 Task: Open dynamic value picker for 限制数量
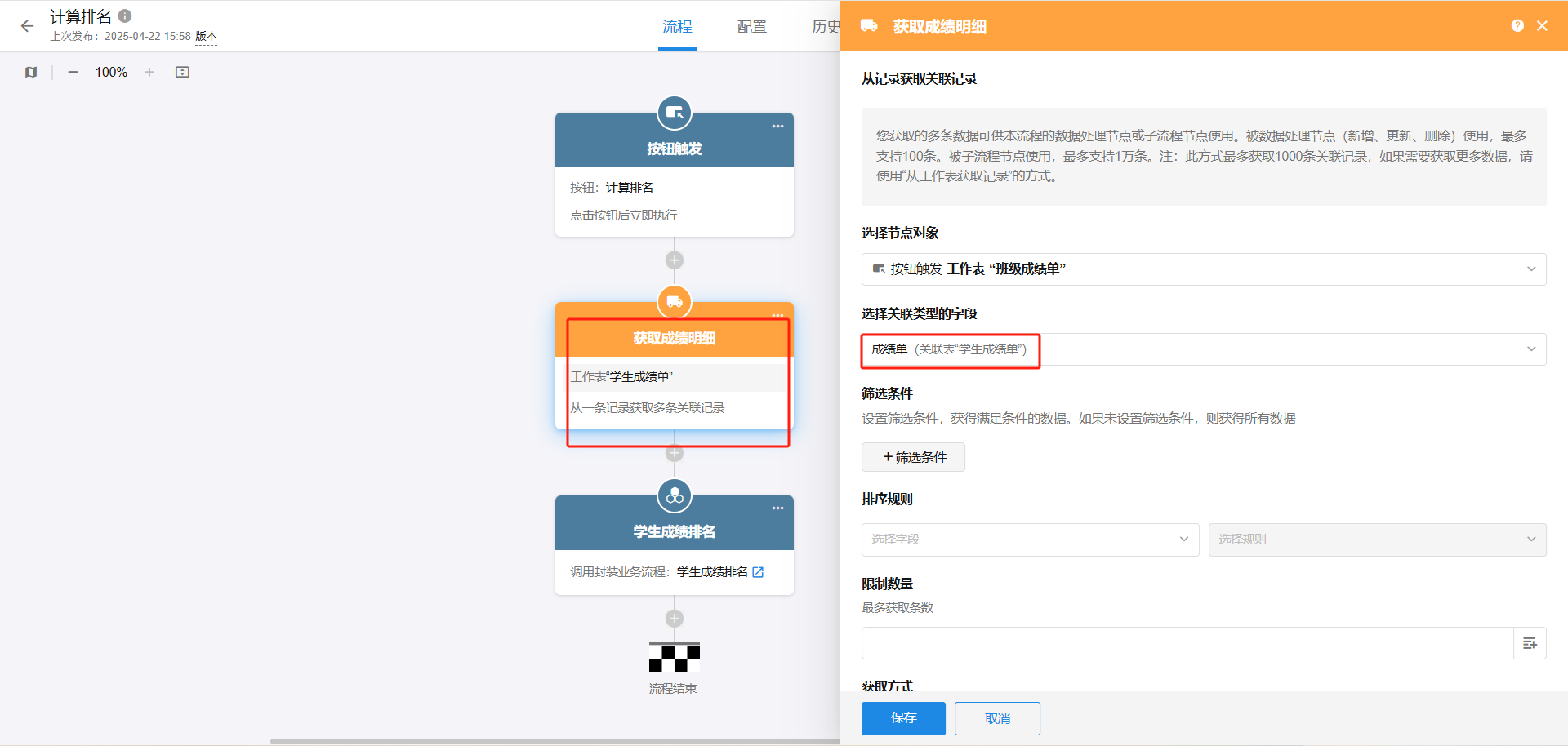pos(1530,643)
